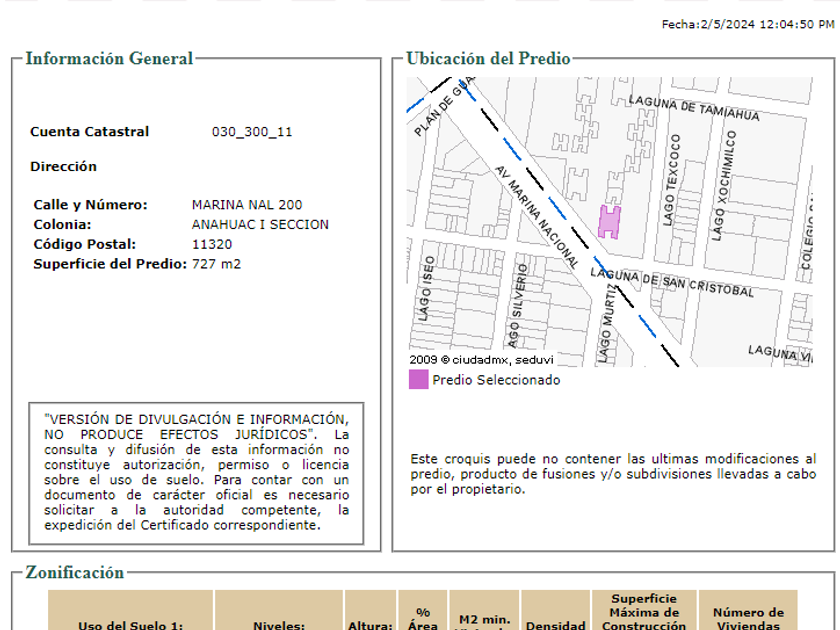Click the Colonia label
This screenshot has height=630, width=840.
pyautogui.click(x=62, y=224)
